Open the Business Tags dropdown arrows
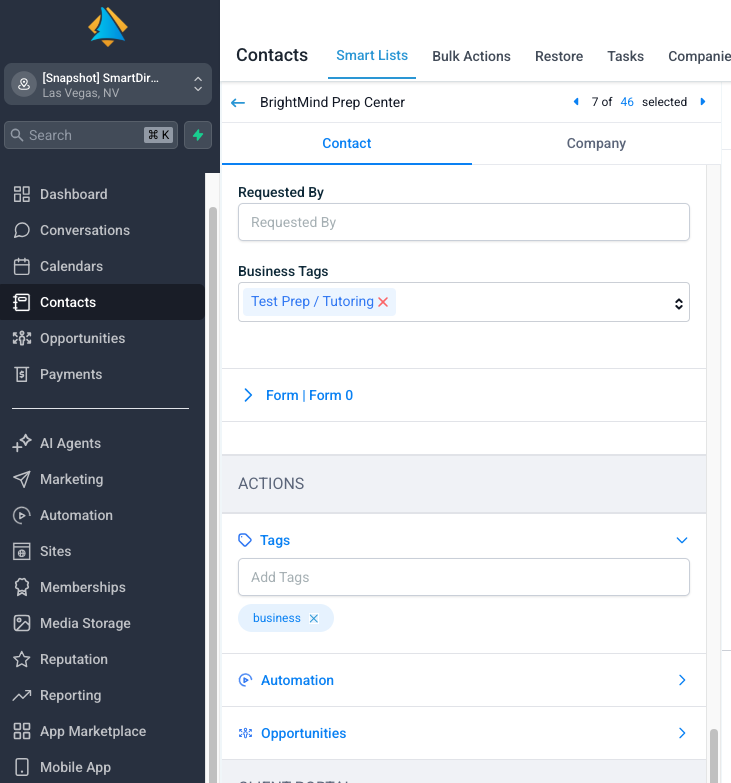 pos(679,304)
